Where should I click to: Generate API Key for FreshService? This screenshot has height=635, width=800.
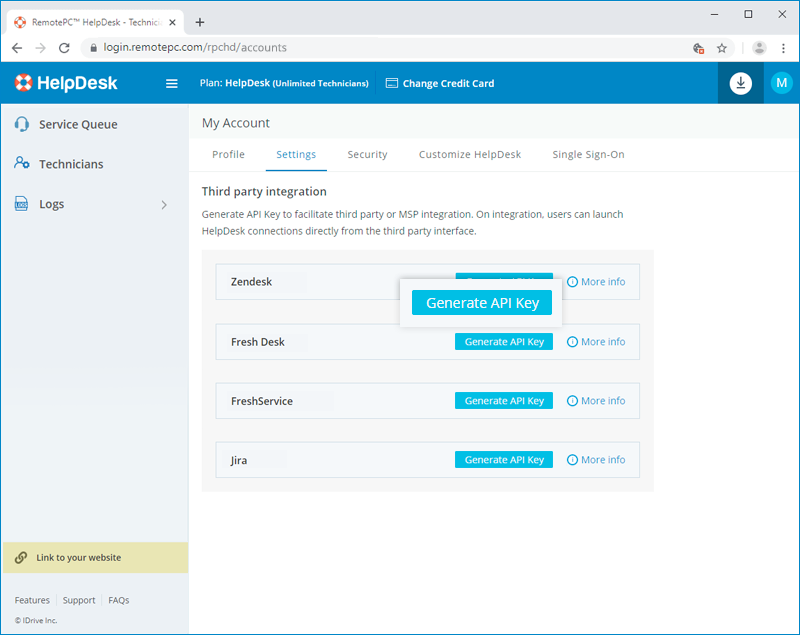[503, 400]
